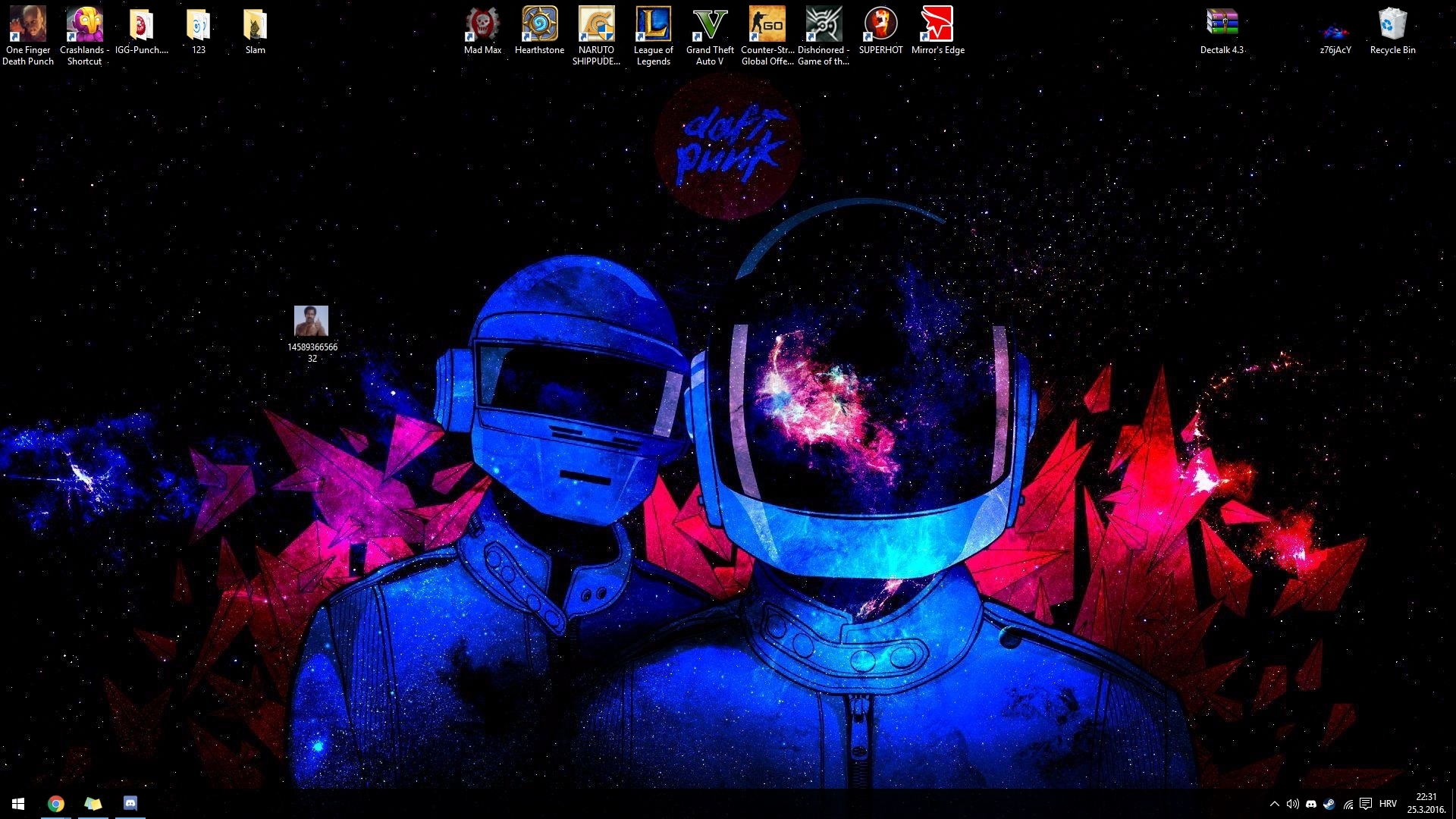Viewport: 1456px width, 819px height.
Task: Select the folder named 123
Action: pos(199,30)
